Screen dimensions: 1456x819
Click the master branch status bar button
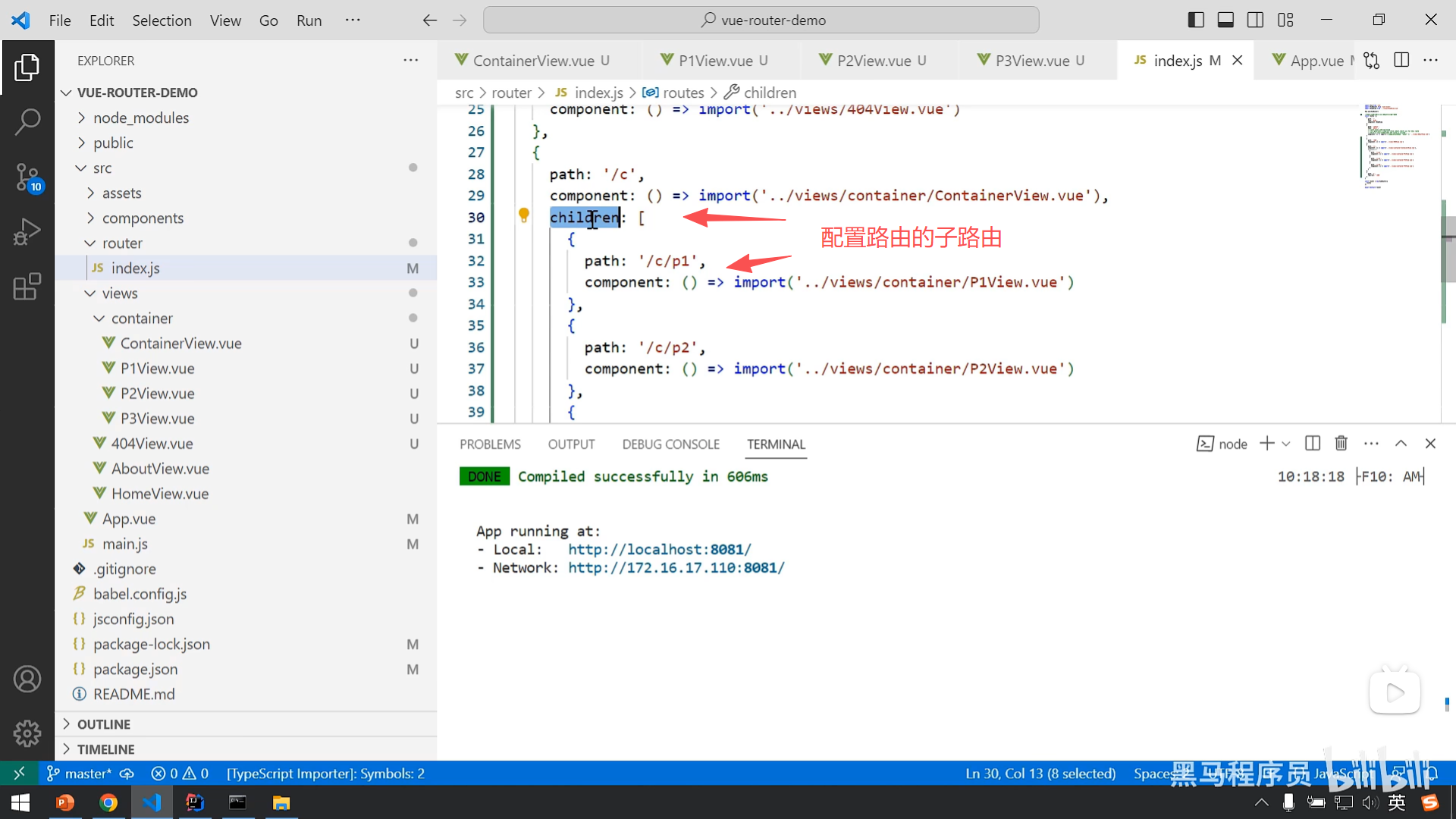click(x=80, y=773)
